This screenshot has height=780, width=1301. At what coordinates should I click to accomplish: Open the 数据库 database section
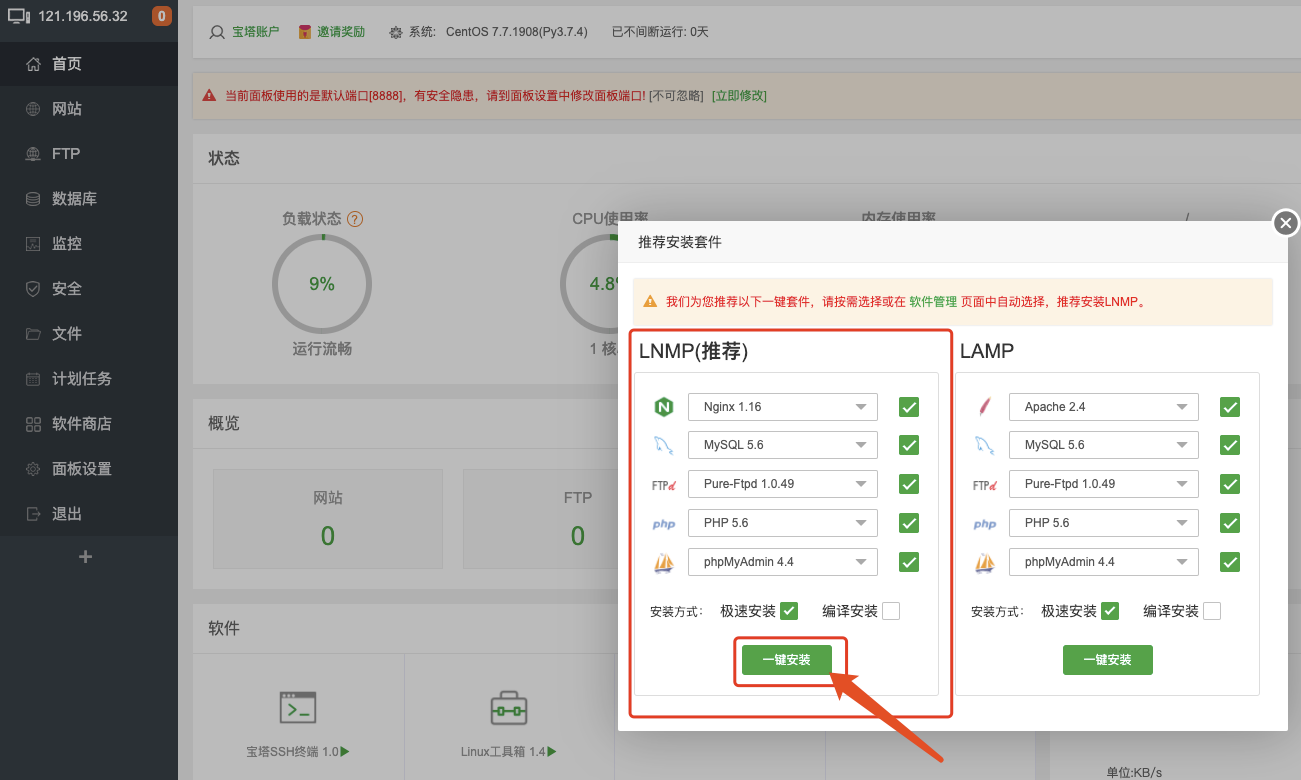(89, 199)
